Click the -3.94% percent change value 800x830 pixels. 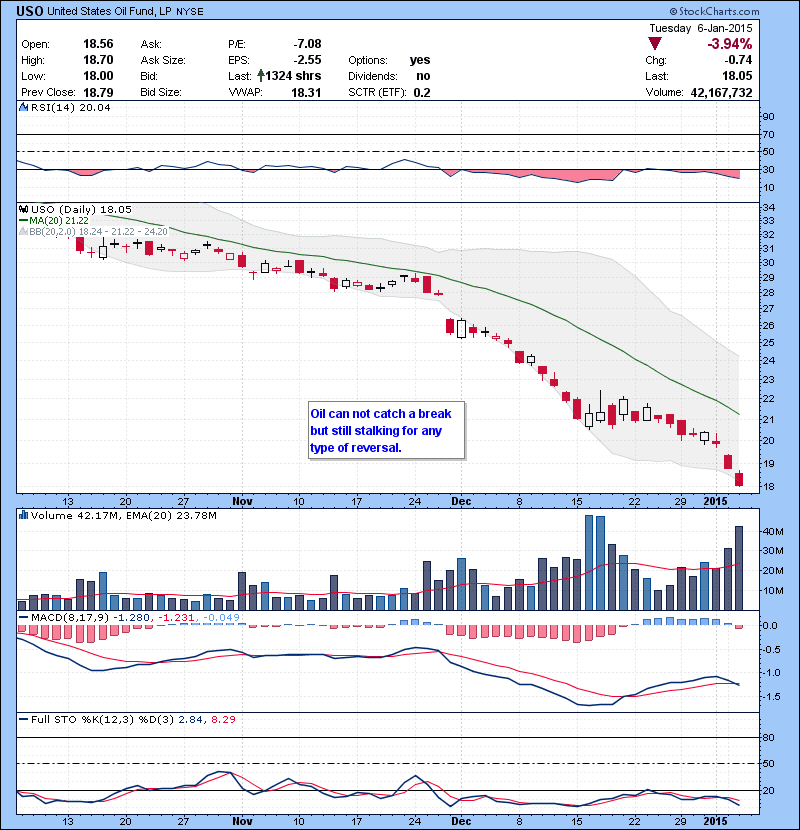point(730,43)
